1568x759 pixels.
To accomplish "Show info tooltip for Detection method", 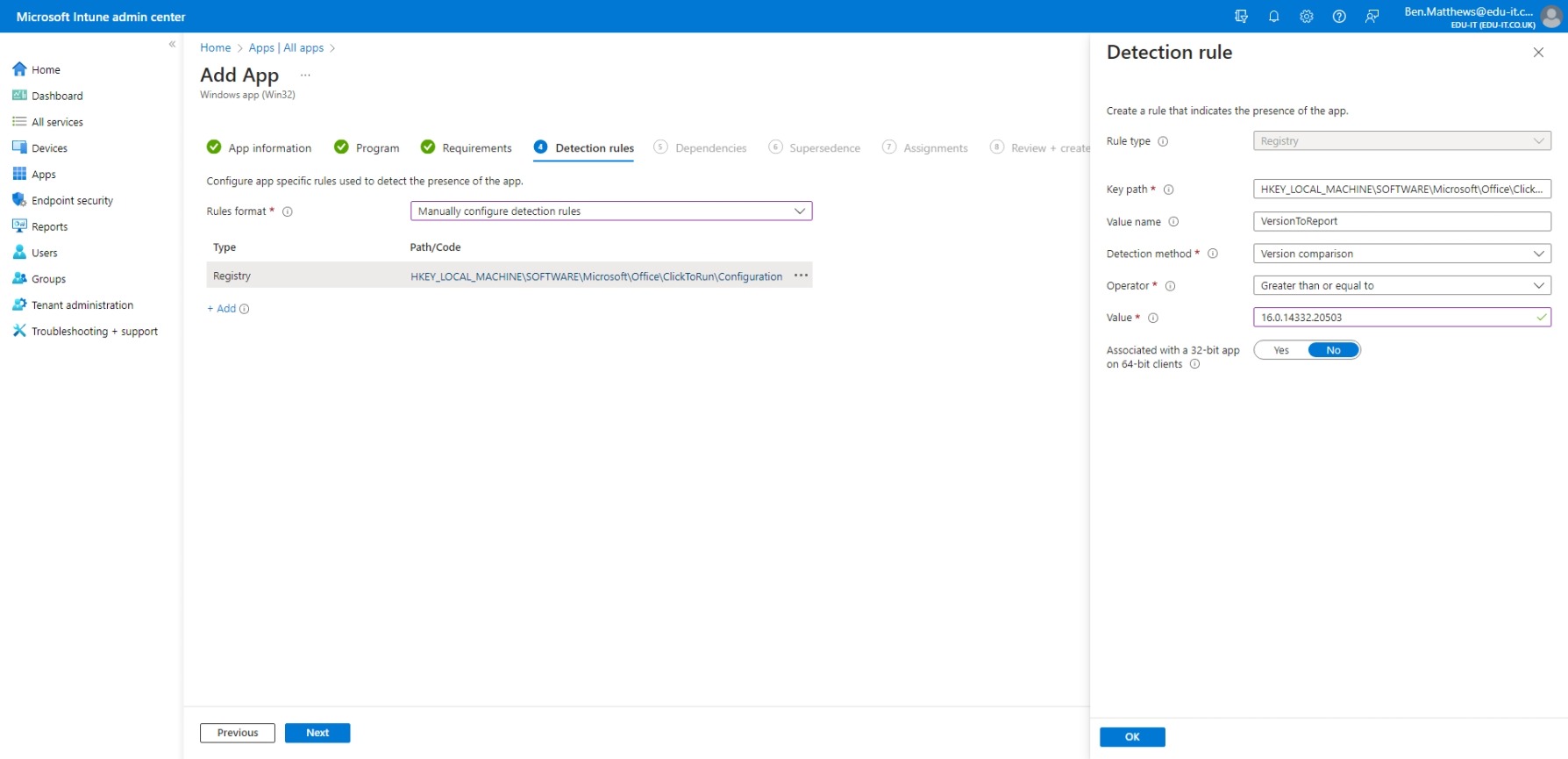I will coord(1213,254).
